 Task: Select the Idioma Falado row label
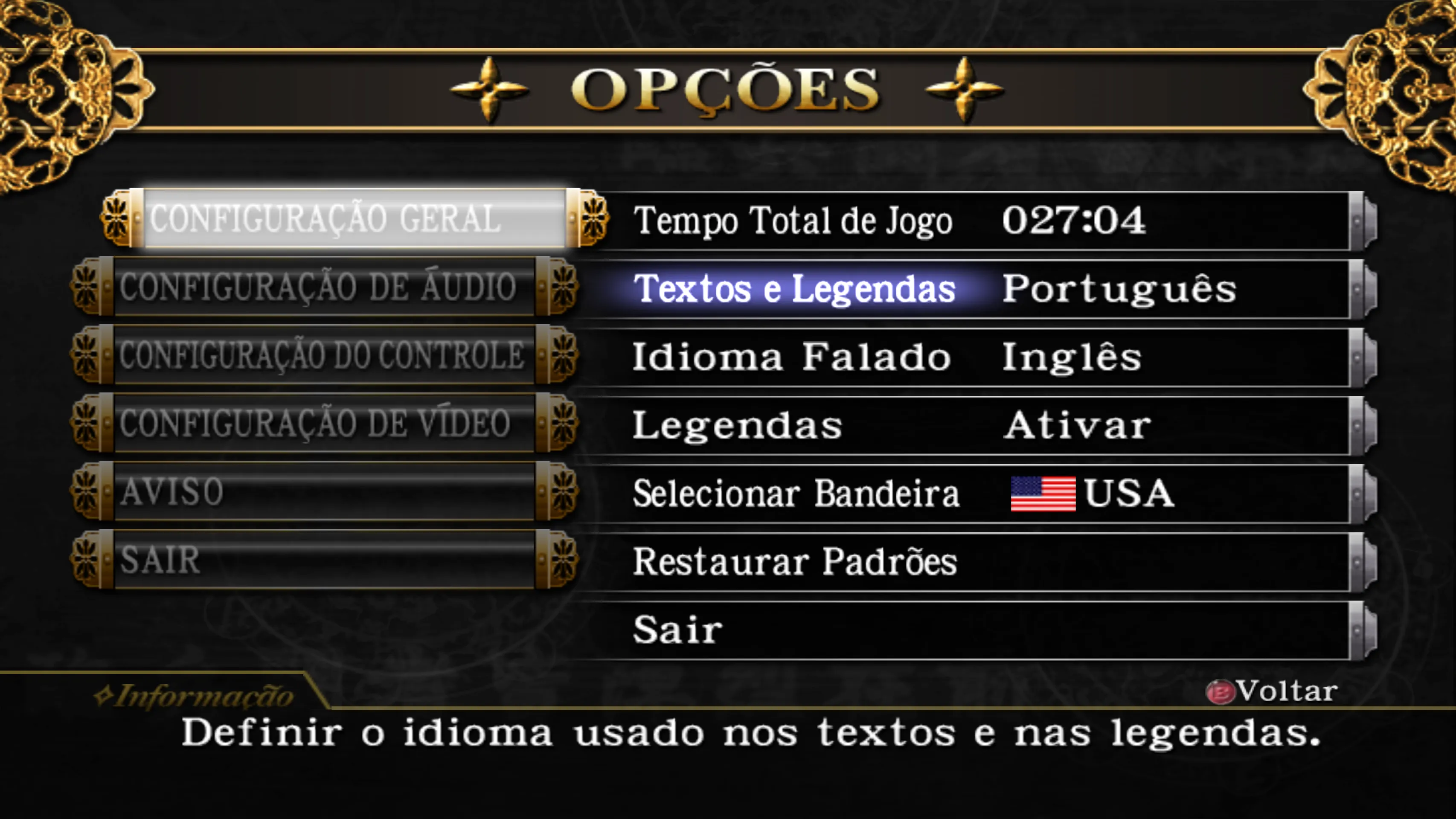pyautogui.click(x=792, y=357)
